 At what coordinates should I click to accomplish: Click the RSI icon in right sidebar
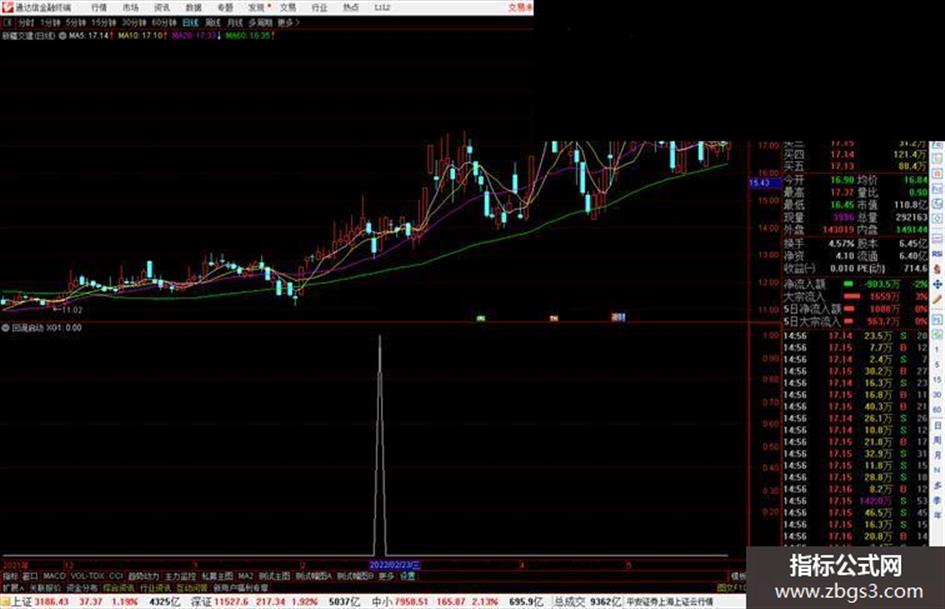tap(937, 254)
